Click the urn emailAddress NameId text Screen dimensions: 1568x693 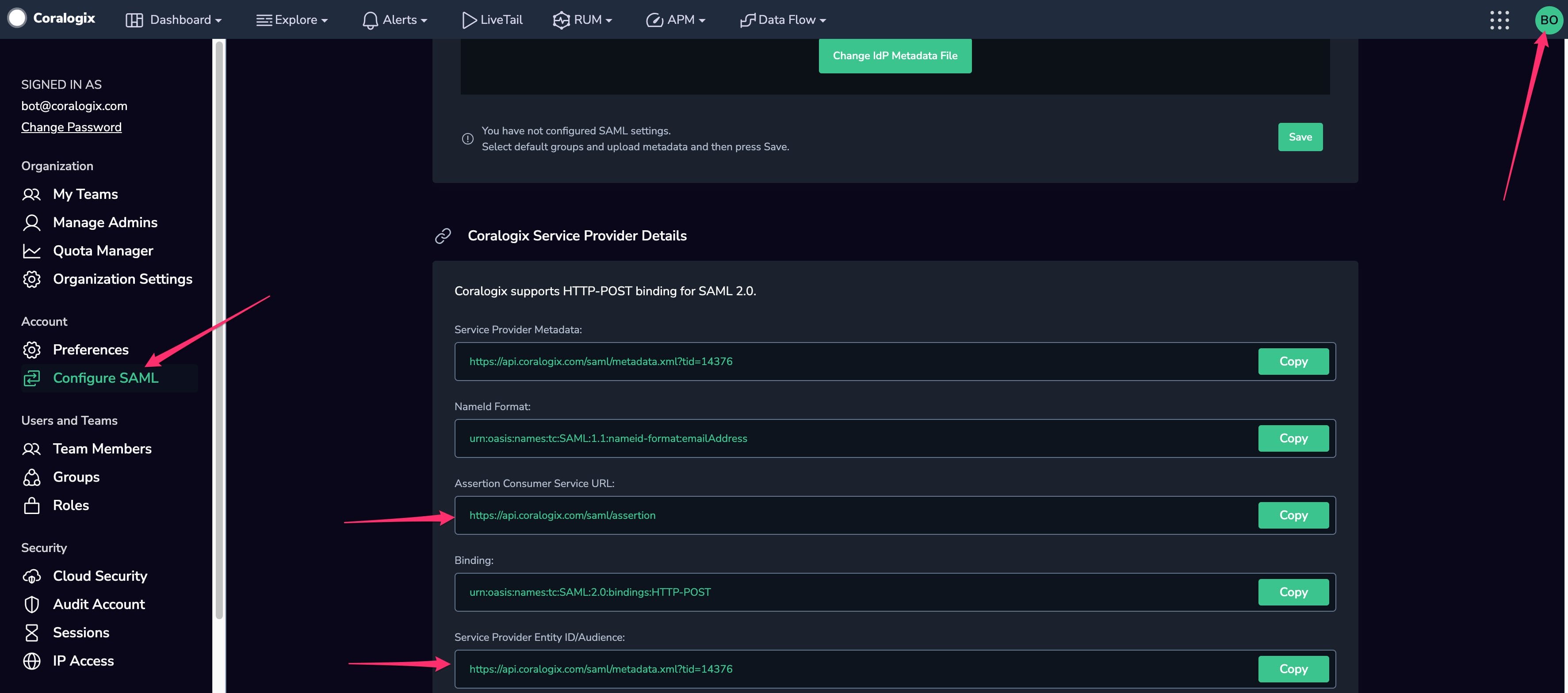pyautogui.click(x=608, y=438)
